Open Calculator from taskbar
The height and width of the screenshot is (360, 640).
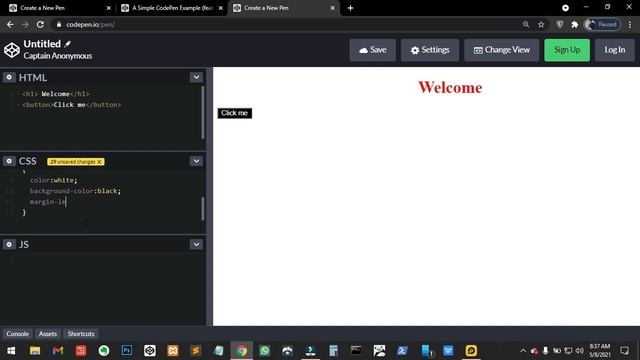pyautogui.click(x=333, y=351)
